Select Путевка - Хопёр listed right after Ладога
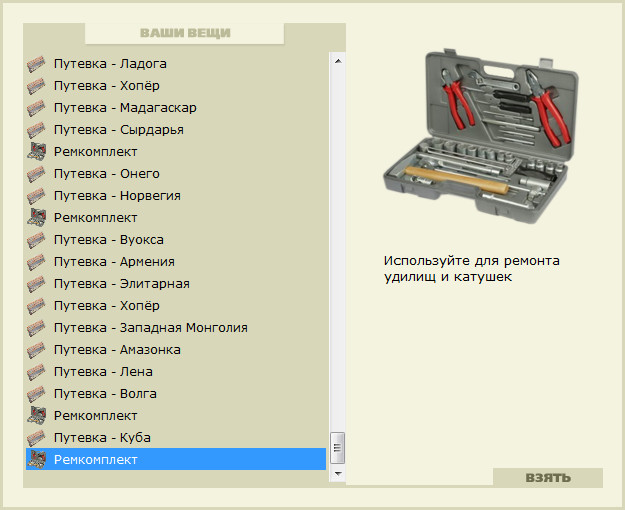 (x=176, y=86)
